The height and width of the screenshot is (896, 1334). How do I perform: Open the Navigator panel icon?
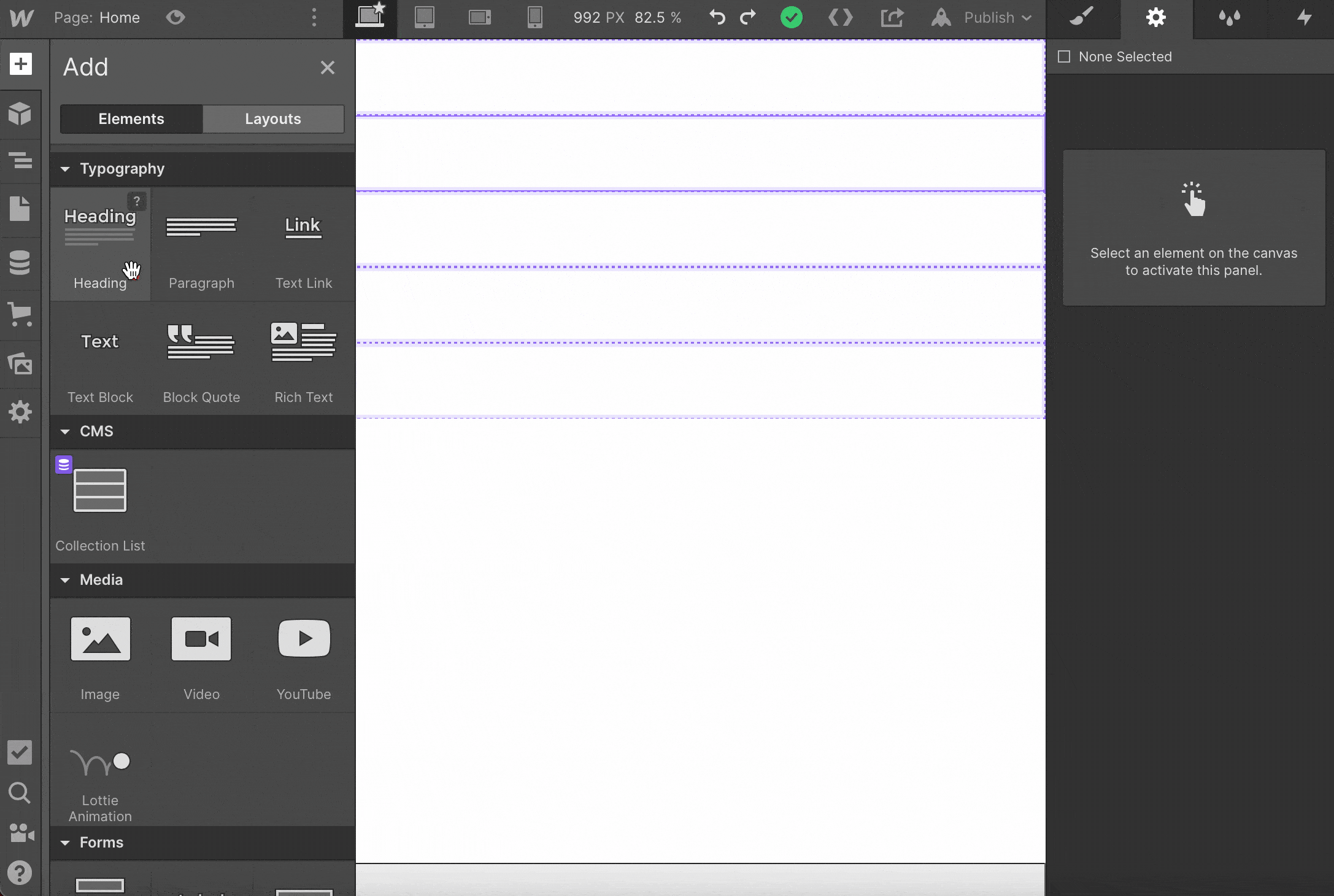(20, 161)
